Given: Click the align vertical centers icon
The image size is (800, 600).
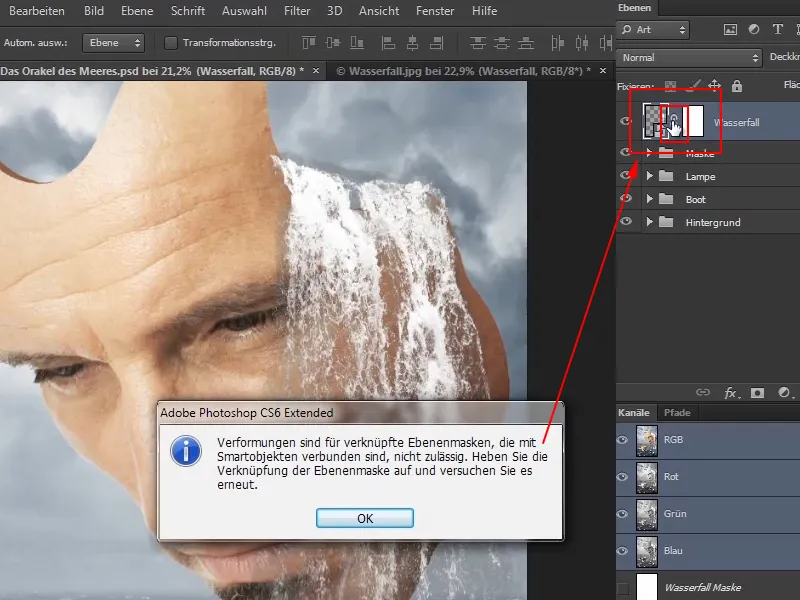Looking at the screenshot, I should click(333, 43).
